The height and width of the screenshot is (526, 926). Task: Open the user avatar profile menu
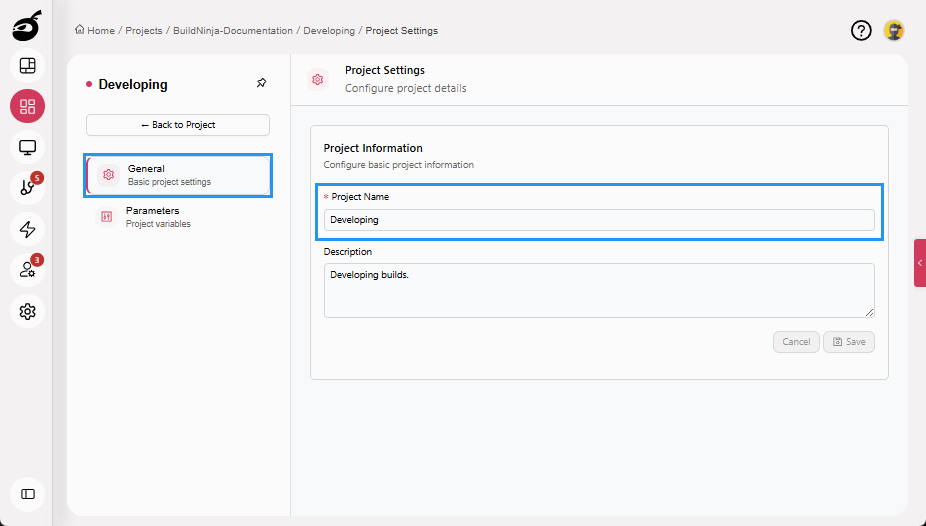(x=894, y=30)
